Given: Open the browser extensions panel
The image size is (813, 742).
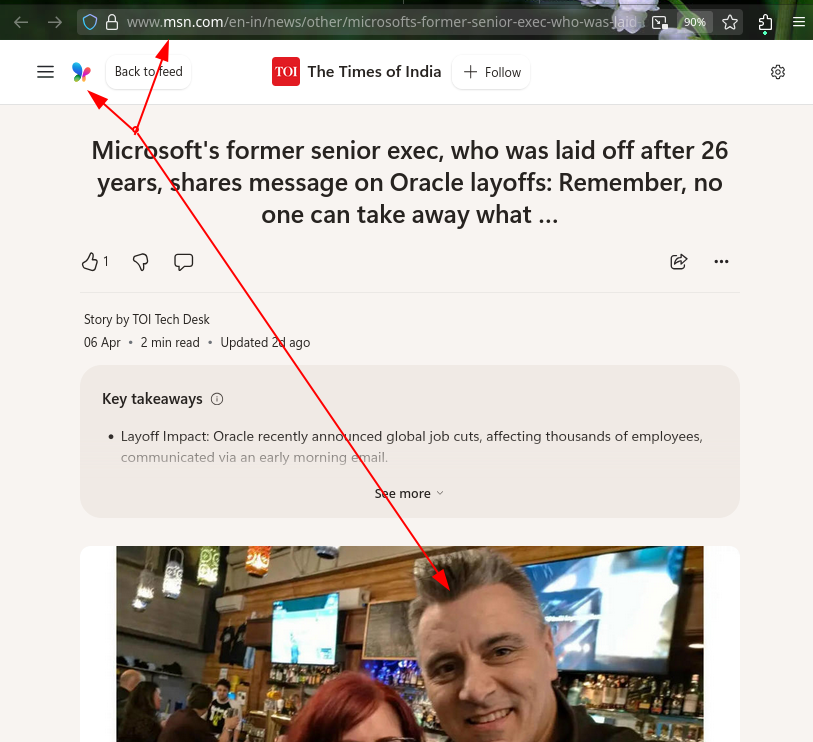Looking at the screenshot, I should (765, 22).
